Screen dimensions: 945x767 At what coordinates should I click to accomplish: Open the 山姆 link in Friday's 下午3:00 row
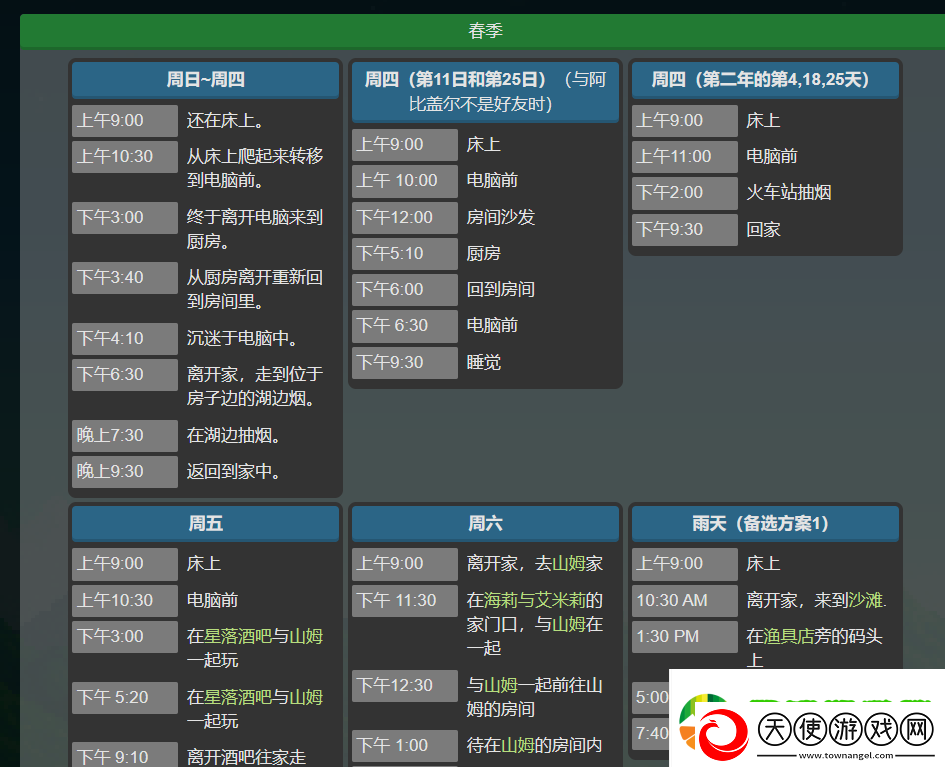tap(306, 636)
